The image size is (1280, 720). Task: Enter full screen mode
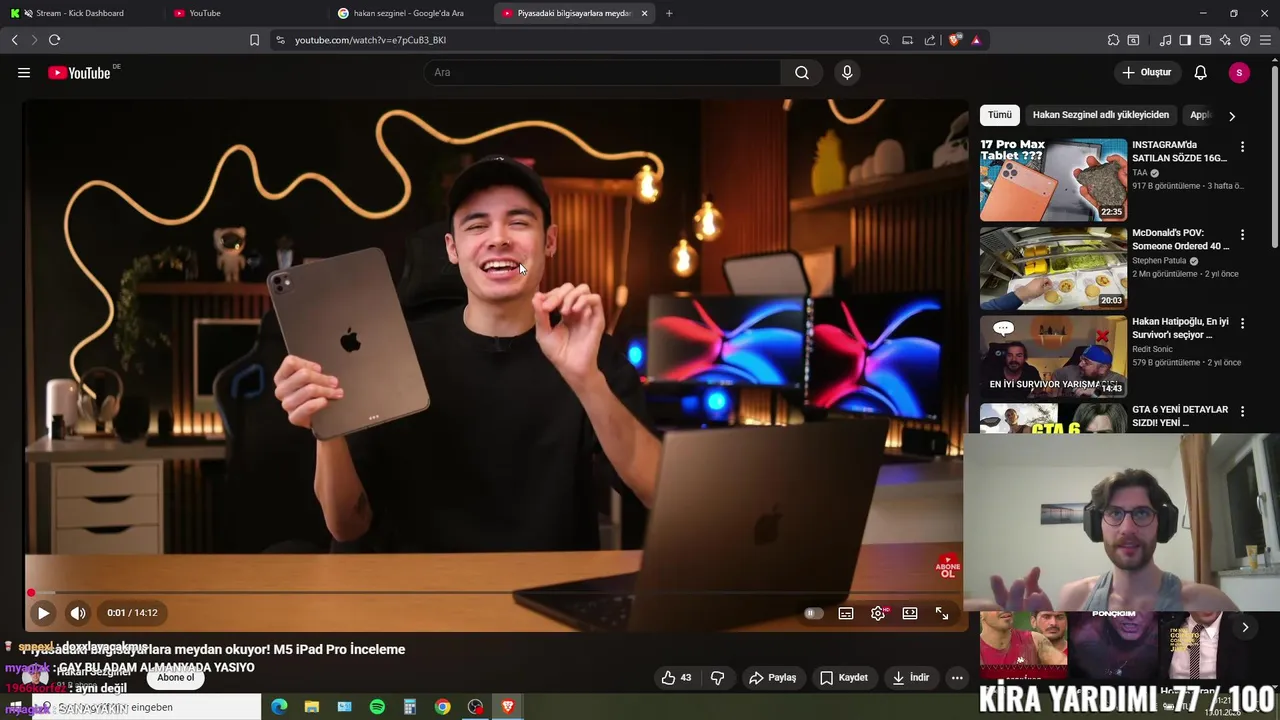tap(942, 613)
